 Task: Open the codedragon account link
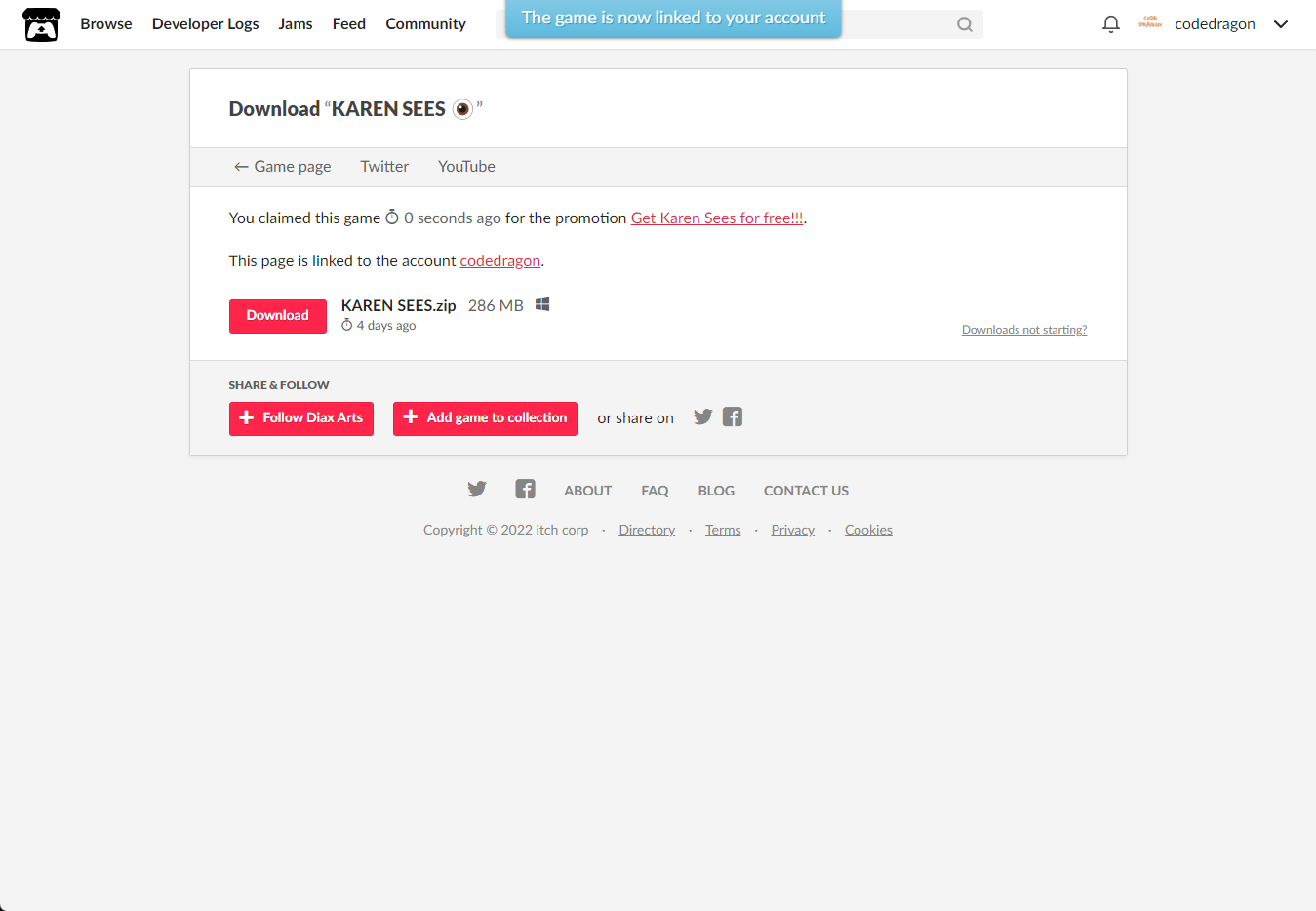point(500,261)
